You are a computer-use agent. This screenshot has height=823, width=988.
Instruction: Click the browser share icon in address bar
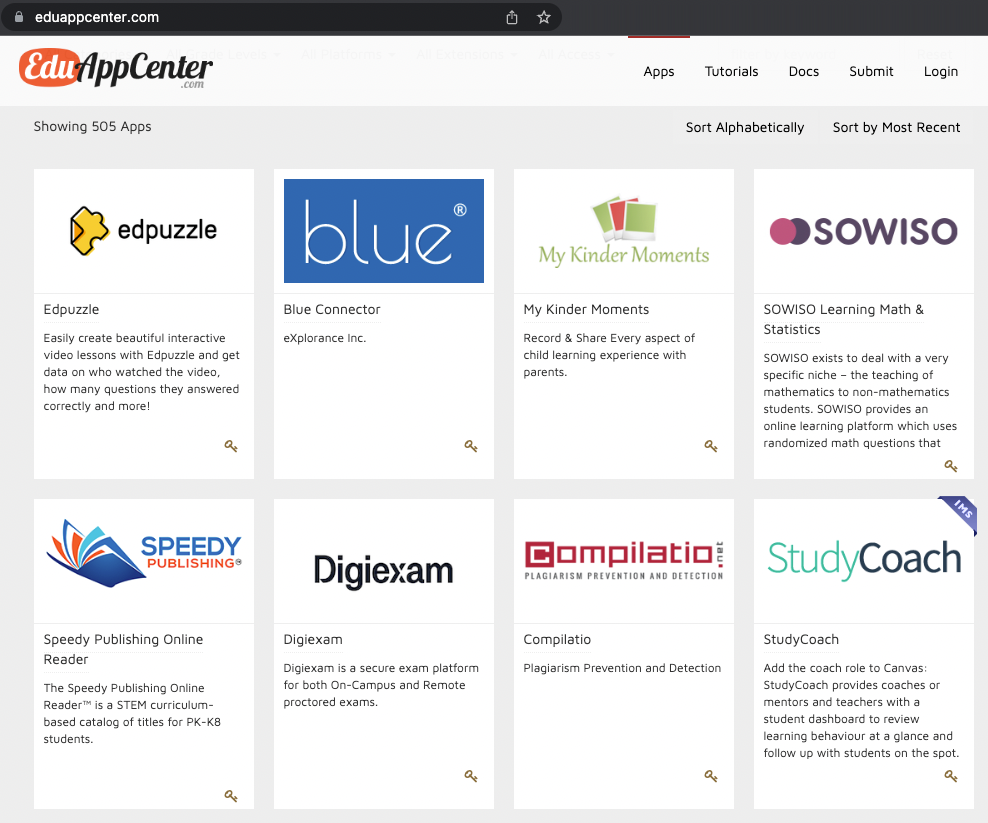pos(512,18)
